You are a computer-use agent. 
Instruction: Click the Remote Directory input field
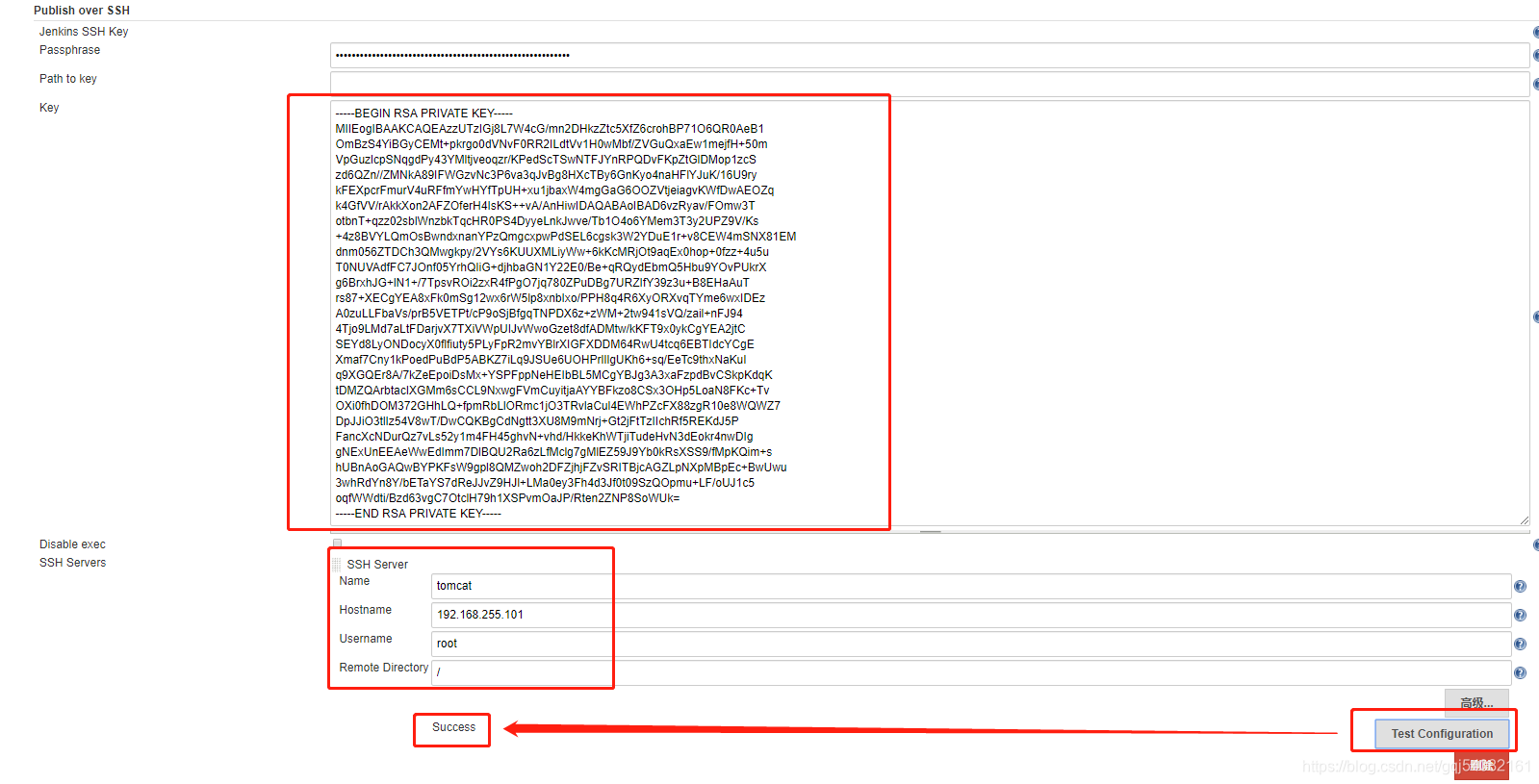pos(971,672)
